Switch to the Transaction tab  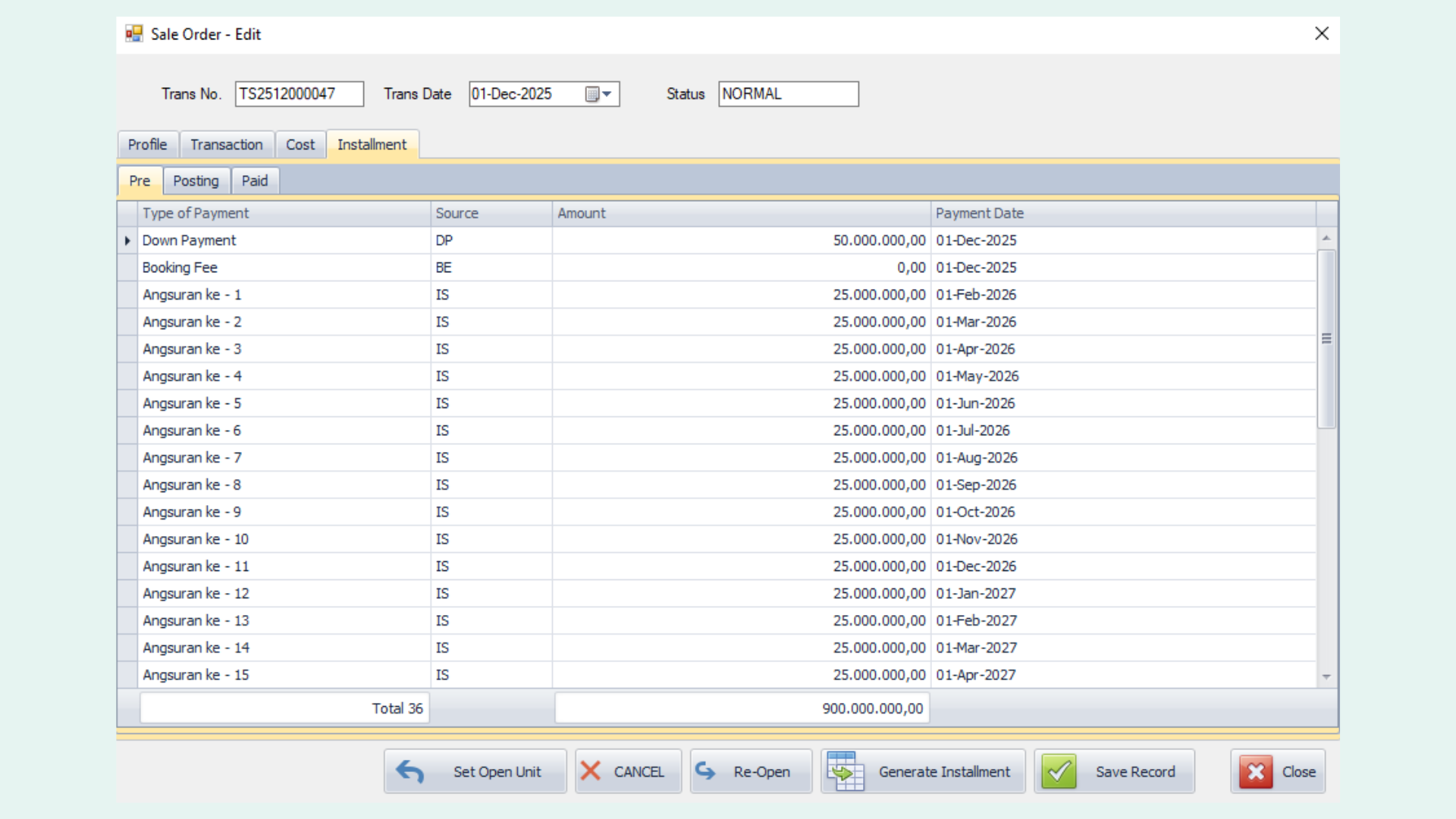(226, 145)
